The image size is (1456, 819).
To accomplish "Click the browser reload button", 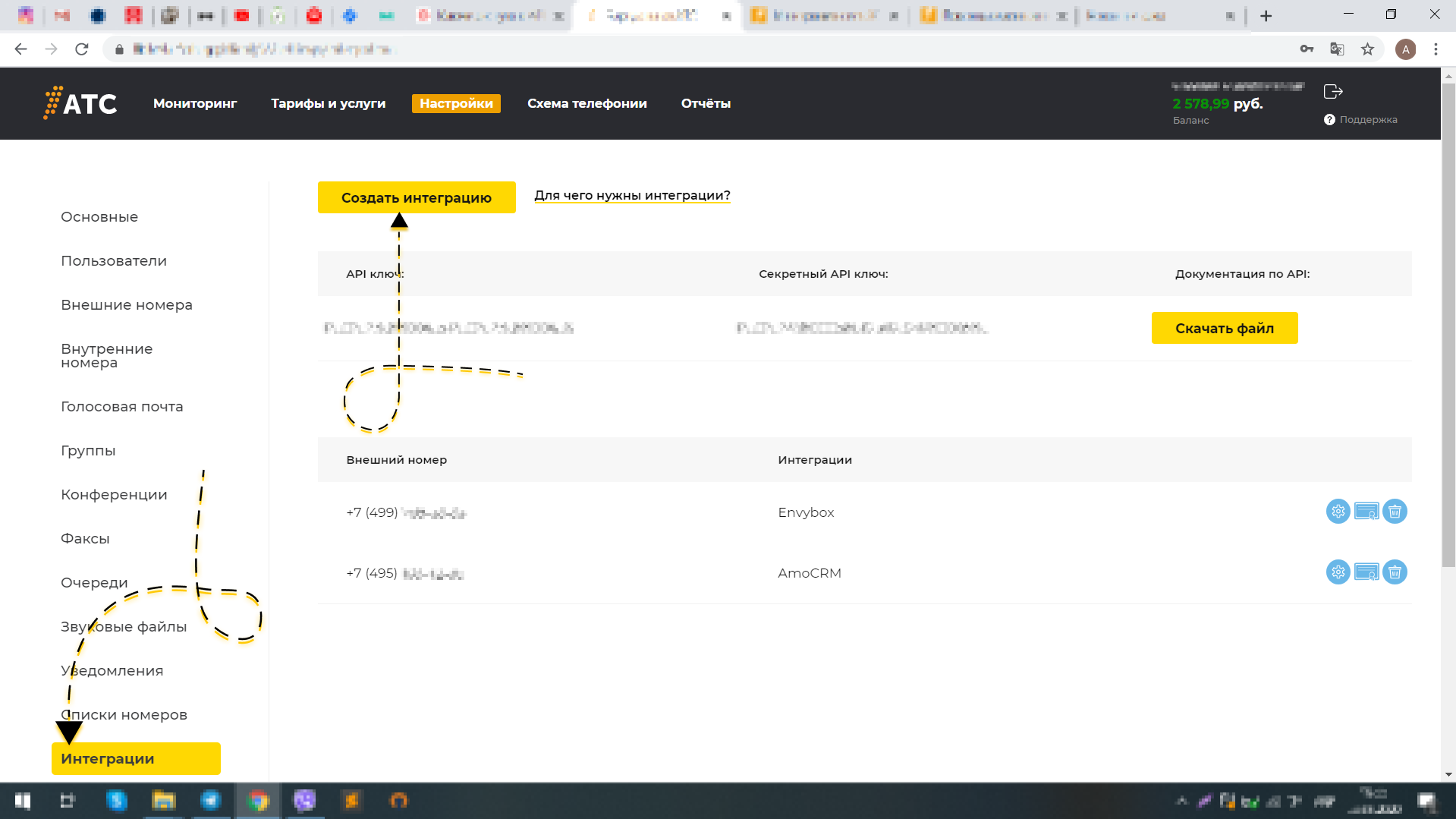I will tap(82, 49).
